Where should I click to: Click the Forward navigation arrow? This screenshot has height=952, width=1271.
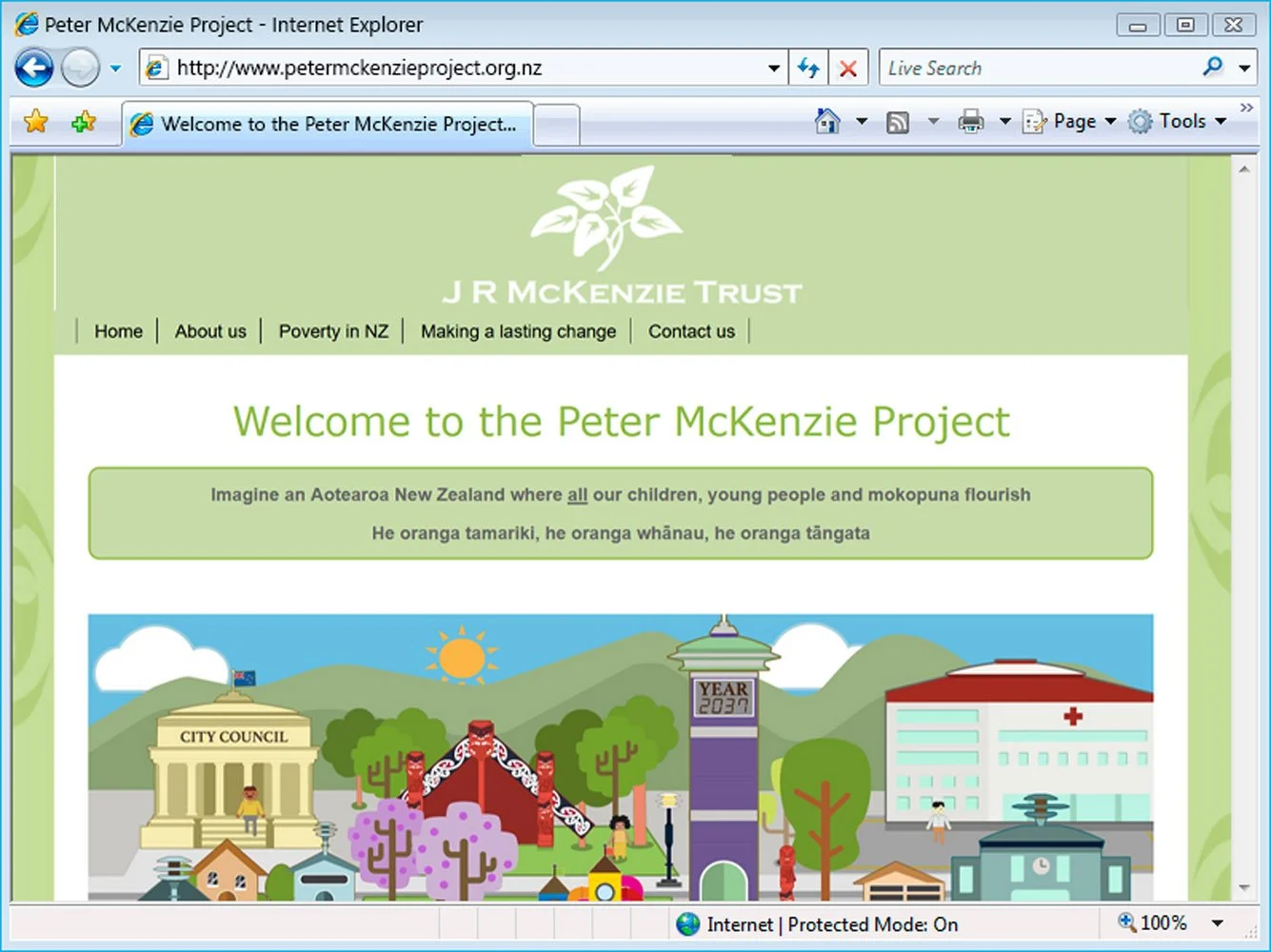coord(80,69)
